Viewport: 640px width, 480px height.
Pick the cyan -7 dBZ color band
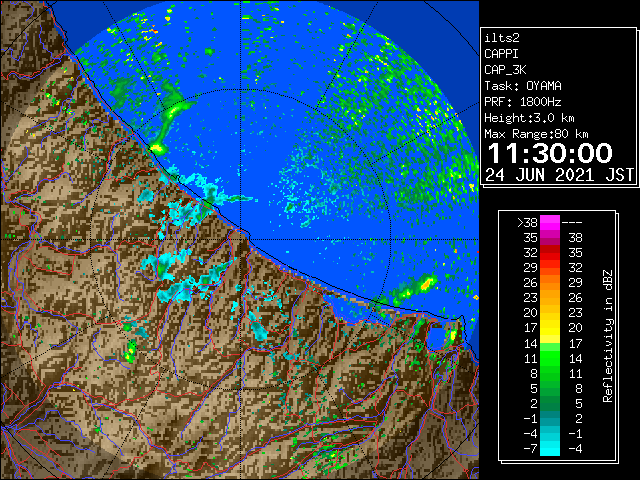(550, 448)
